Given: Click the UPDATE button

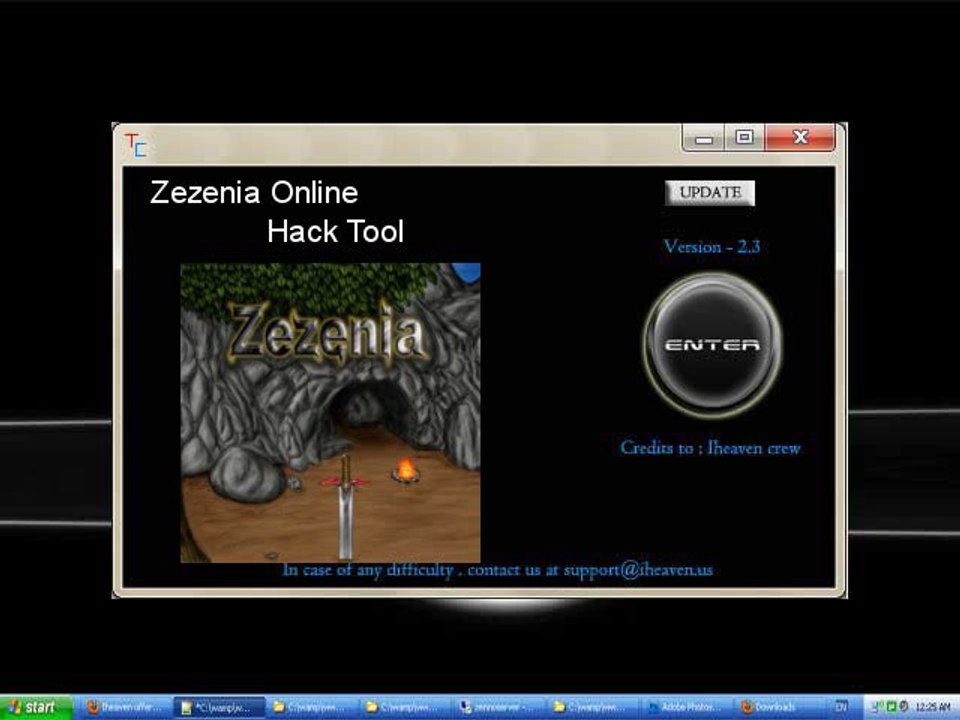Looking at the screenshot, I should [710, 193].
